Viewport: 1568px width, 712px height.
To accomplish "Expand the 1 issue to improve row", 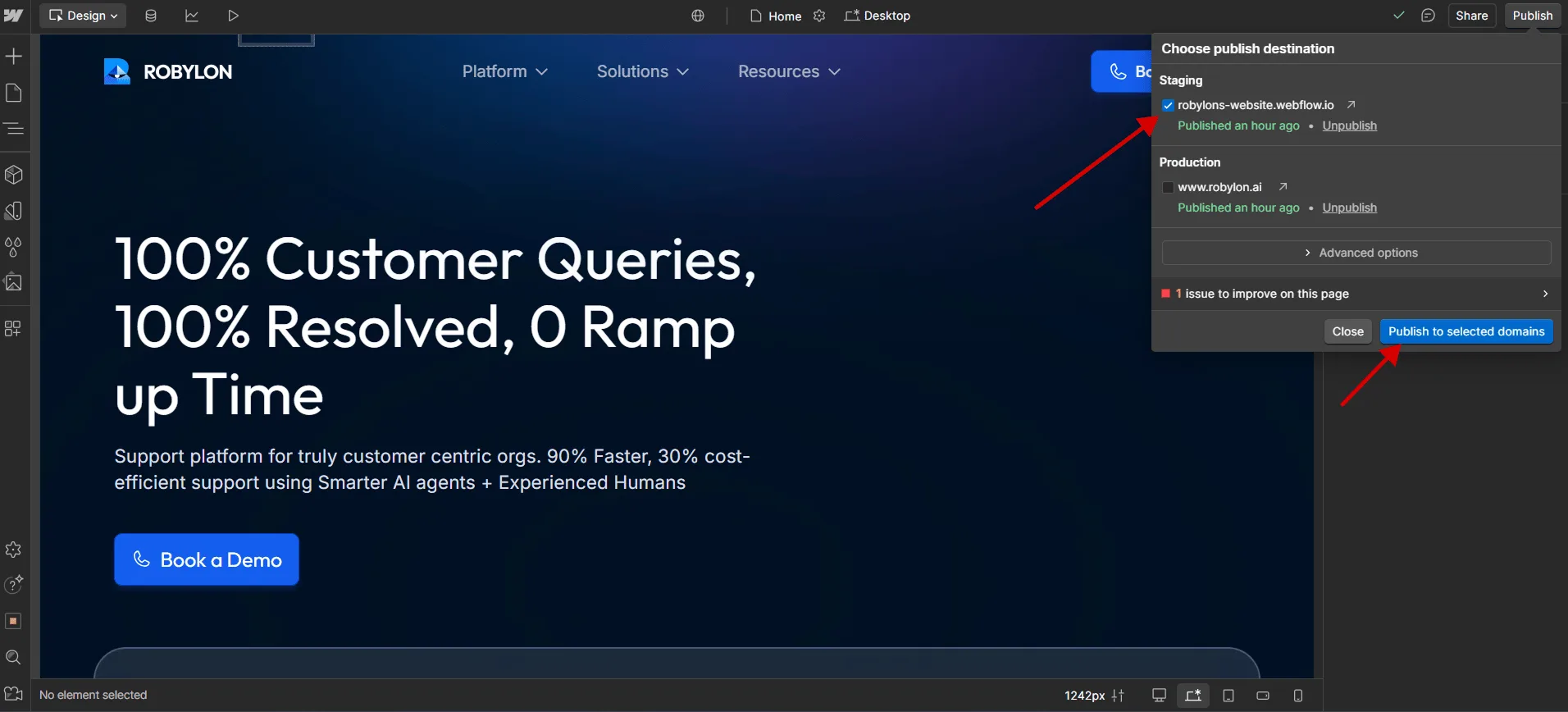I will pos(1356,294).
